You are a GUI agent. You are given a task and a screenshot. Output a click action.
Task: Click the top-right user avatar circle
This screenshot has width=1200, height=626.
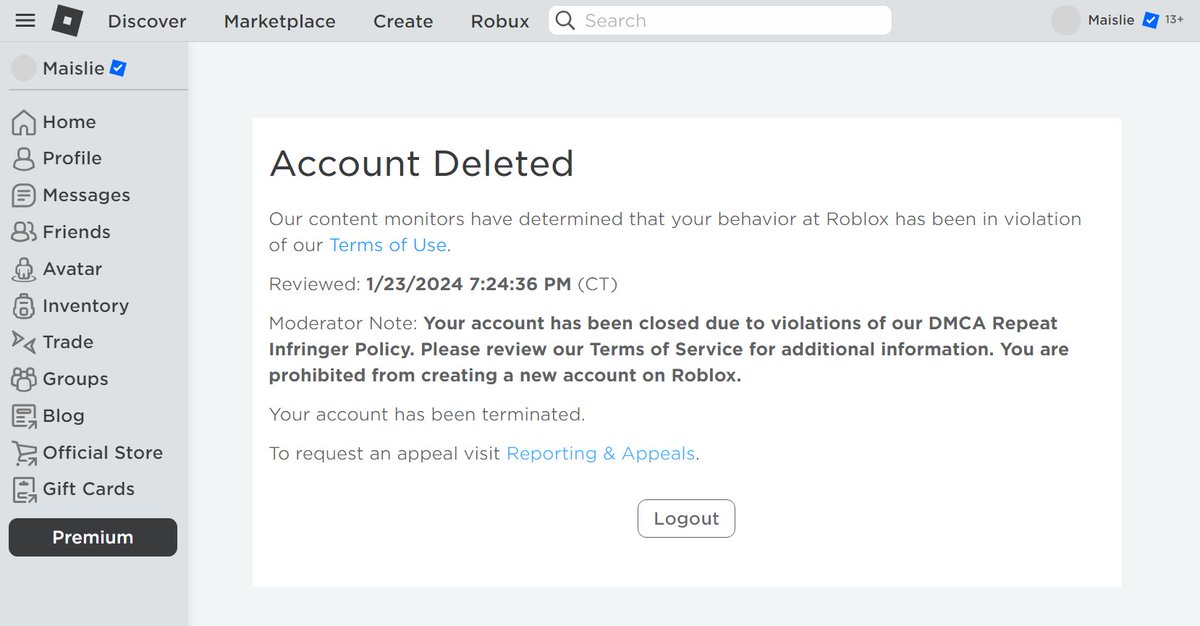tap(1066, 20)
